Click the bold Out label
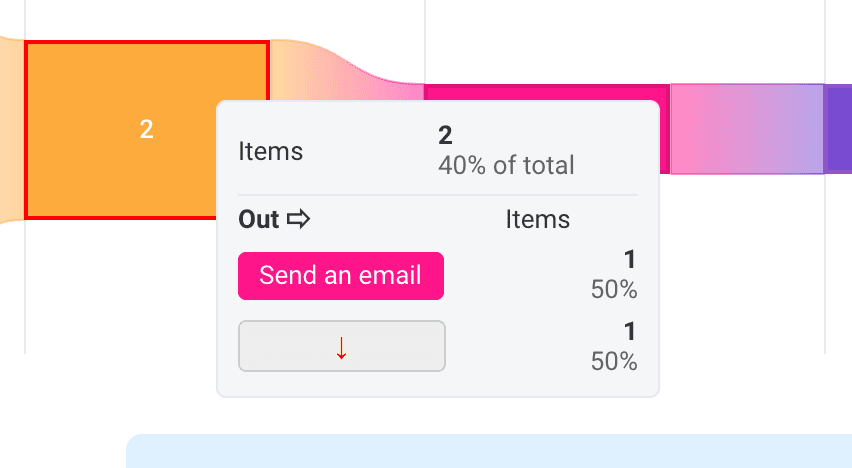The height and width of the screenshot is (468, 852). click(259, 220)
